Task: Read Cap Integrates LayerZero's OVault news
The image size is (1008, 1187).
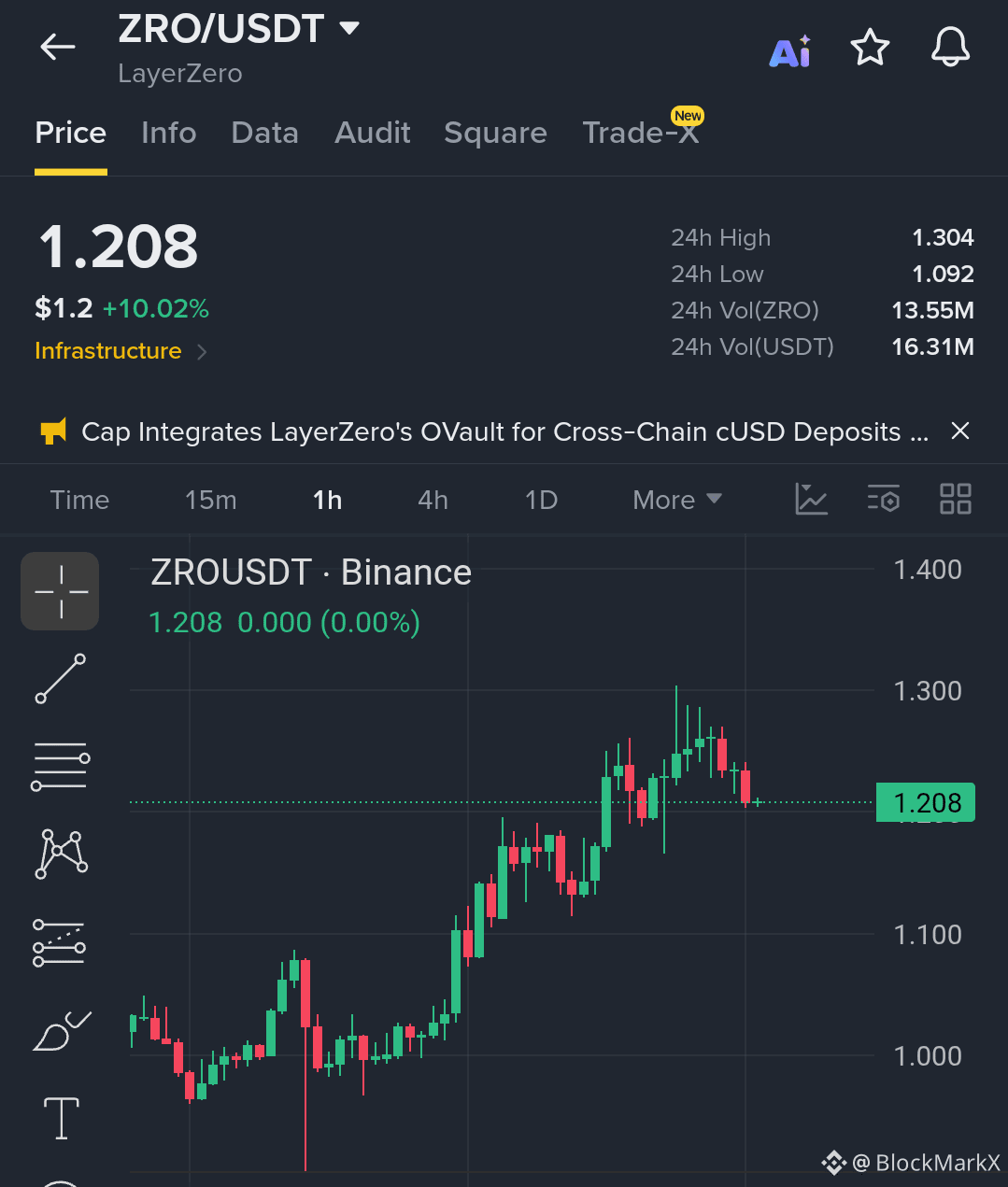Action: click(x=504, y=431)
